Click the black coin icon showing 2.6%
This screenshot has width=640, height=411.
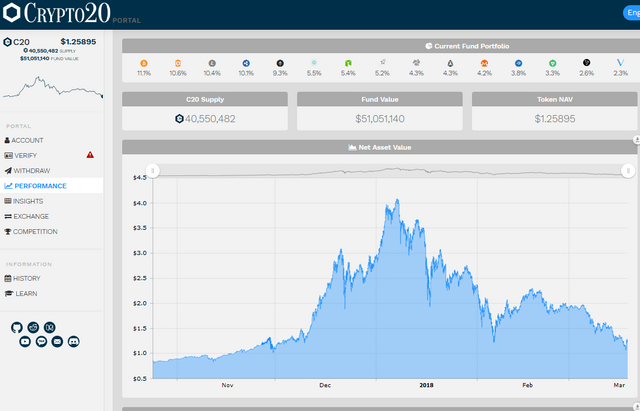click(587, 62)
